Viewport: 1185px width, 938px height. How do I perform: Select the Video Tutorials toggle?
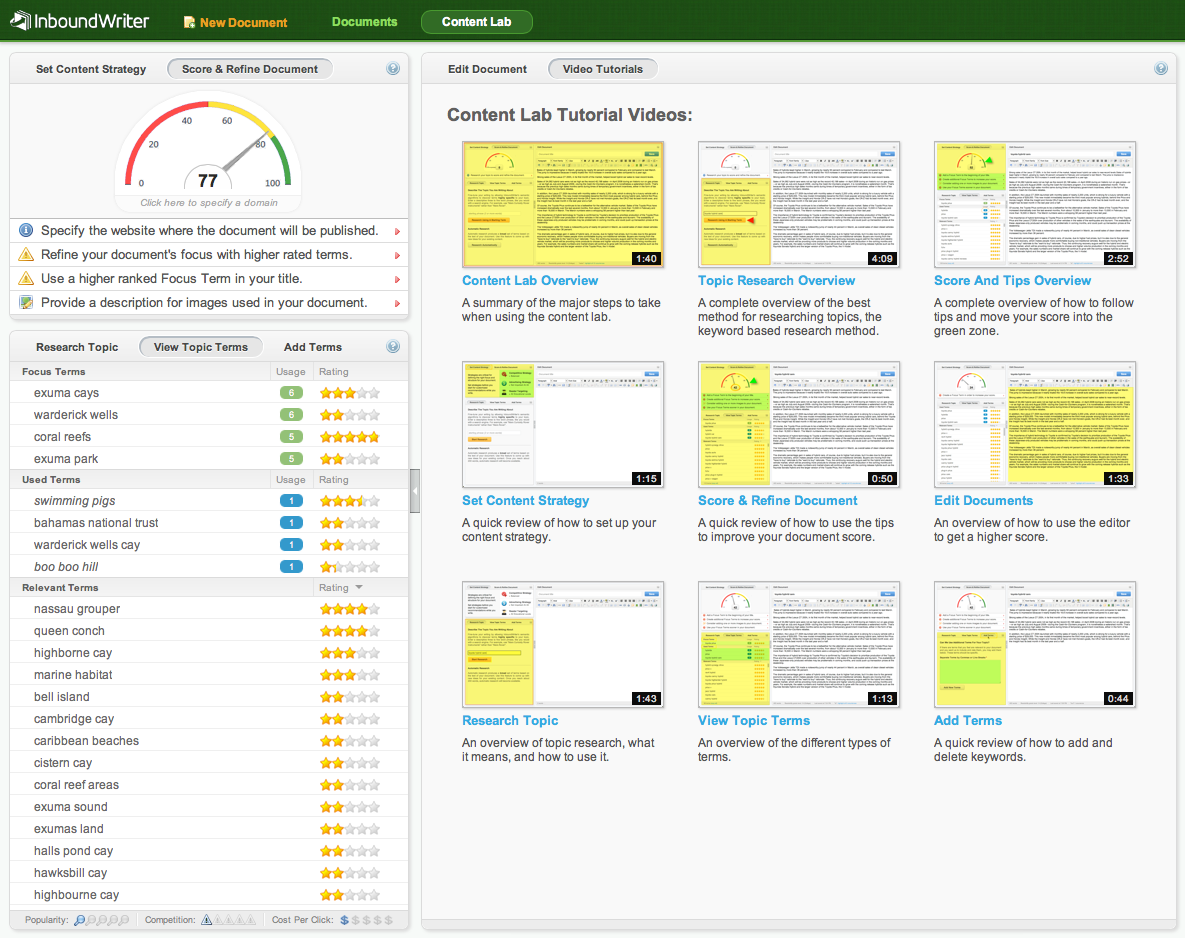602,69
